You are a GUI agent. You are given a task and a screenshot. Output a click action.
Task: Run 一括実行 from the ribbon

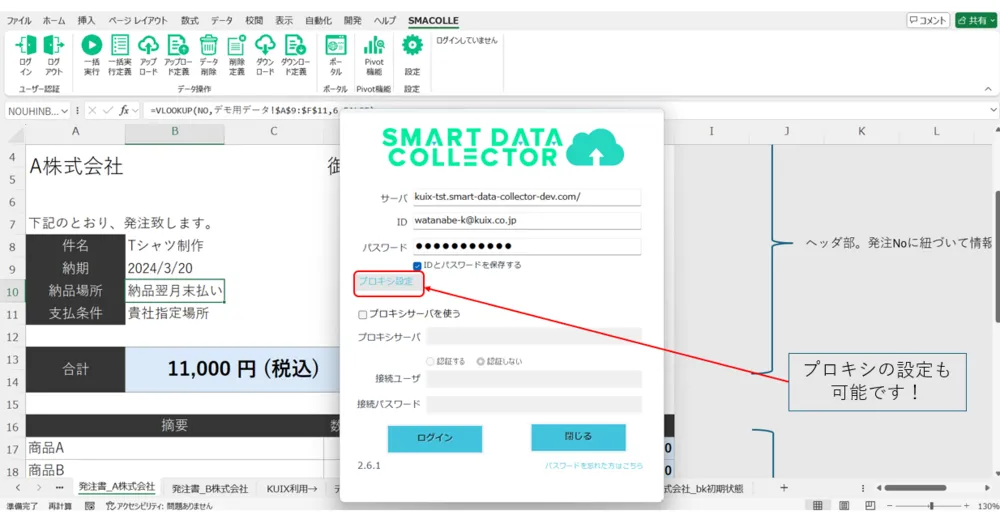(91, 46)
